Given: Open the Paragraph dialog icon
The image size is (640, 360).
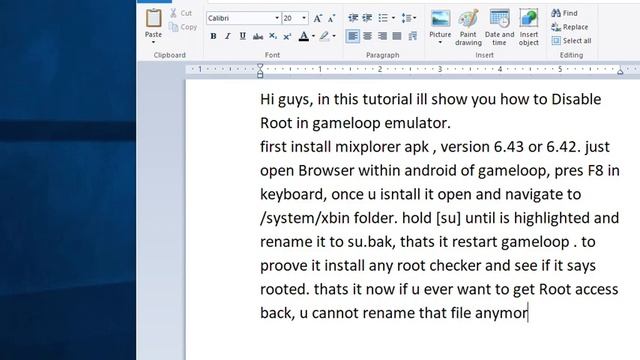Looking at the screenshot, I should [x=413, y=36].
